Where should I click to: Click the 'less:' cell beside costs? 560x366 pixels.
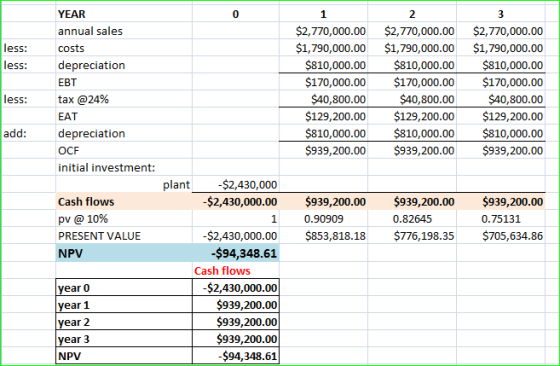click(28, 48)
